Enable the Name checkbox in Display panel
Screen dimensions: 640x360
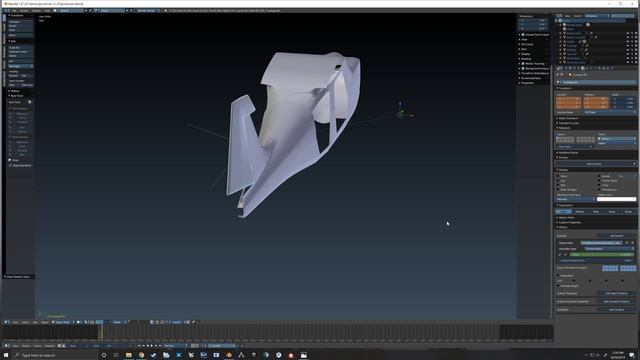click(558, 176)
